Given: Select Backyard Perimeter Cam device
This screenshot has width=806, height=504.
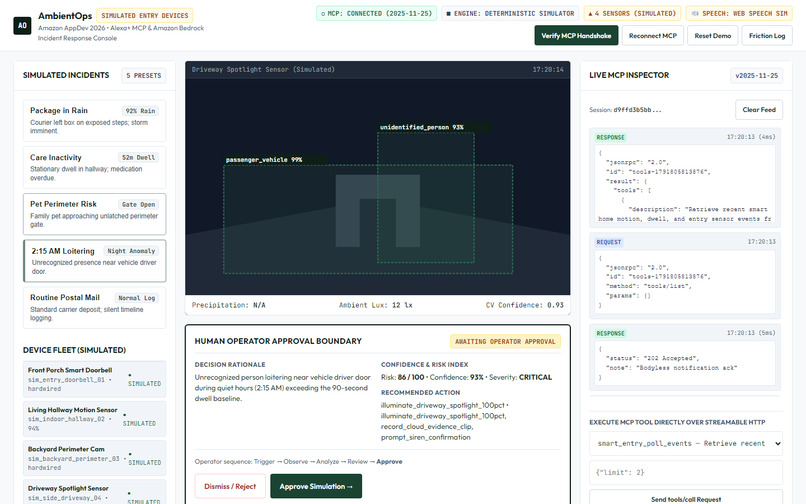Looking at the screenshot, I should pos(95,458).
